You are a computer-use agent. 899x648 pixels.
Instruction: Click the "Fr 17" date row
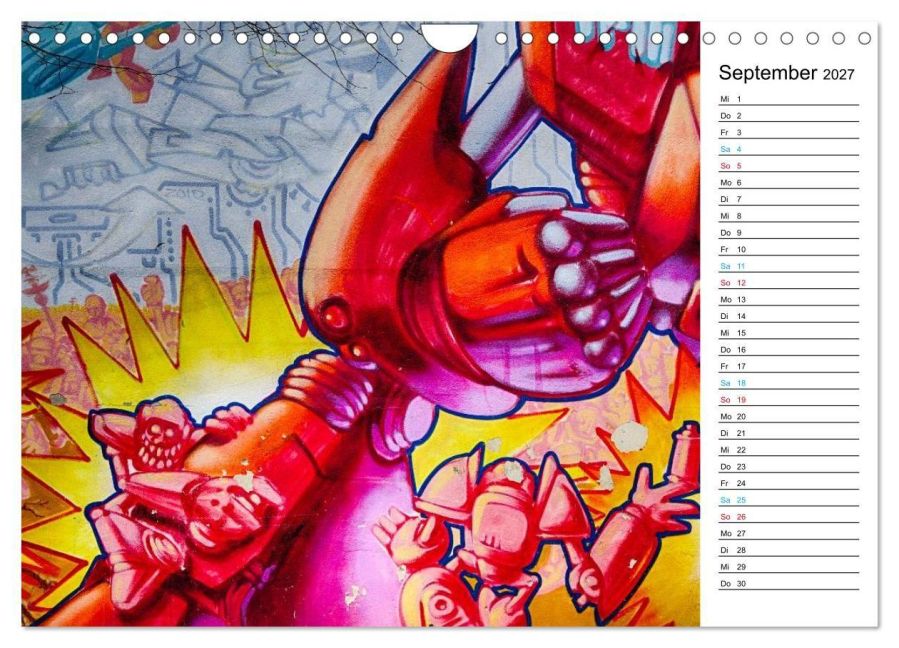click(x=789, y=366)
